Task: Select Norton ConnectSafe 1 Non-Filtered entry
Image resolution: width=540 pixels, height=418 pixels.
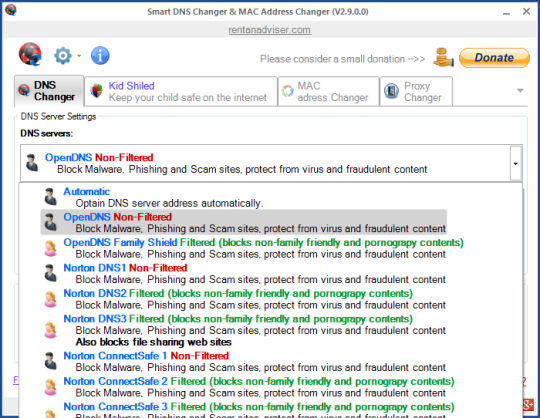Action: (x=243, y=361)
